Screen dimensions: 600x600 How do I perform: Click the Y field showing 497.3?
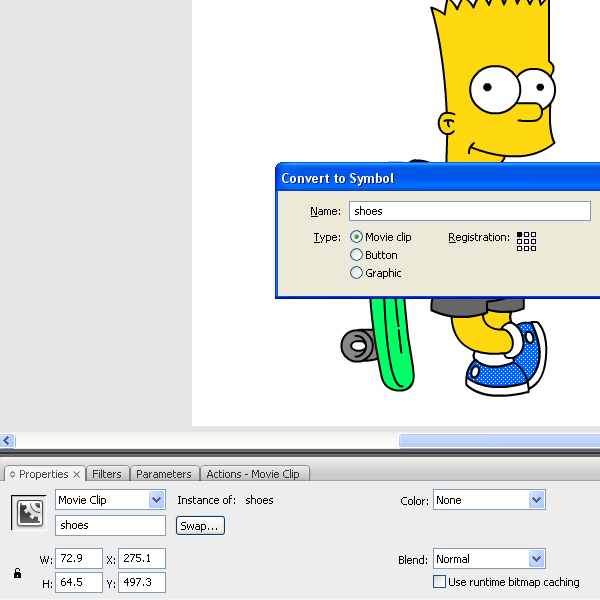142,582
